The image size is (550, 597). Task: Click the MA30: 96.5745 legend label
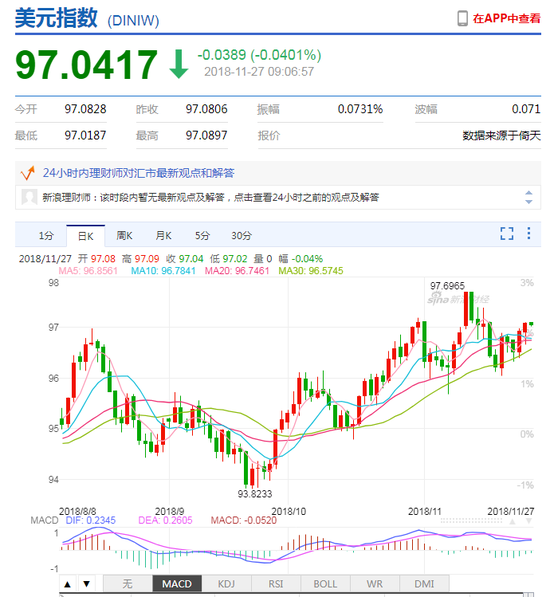pos(311,271)
